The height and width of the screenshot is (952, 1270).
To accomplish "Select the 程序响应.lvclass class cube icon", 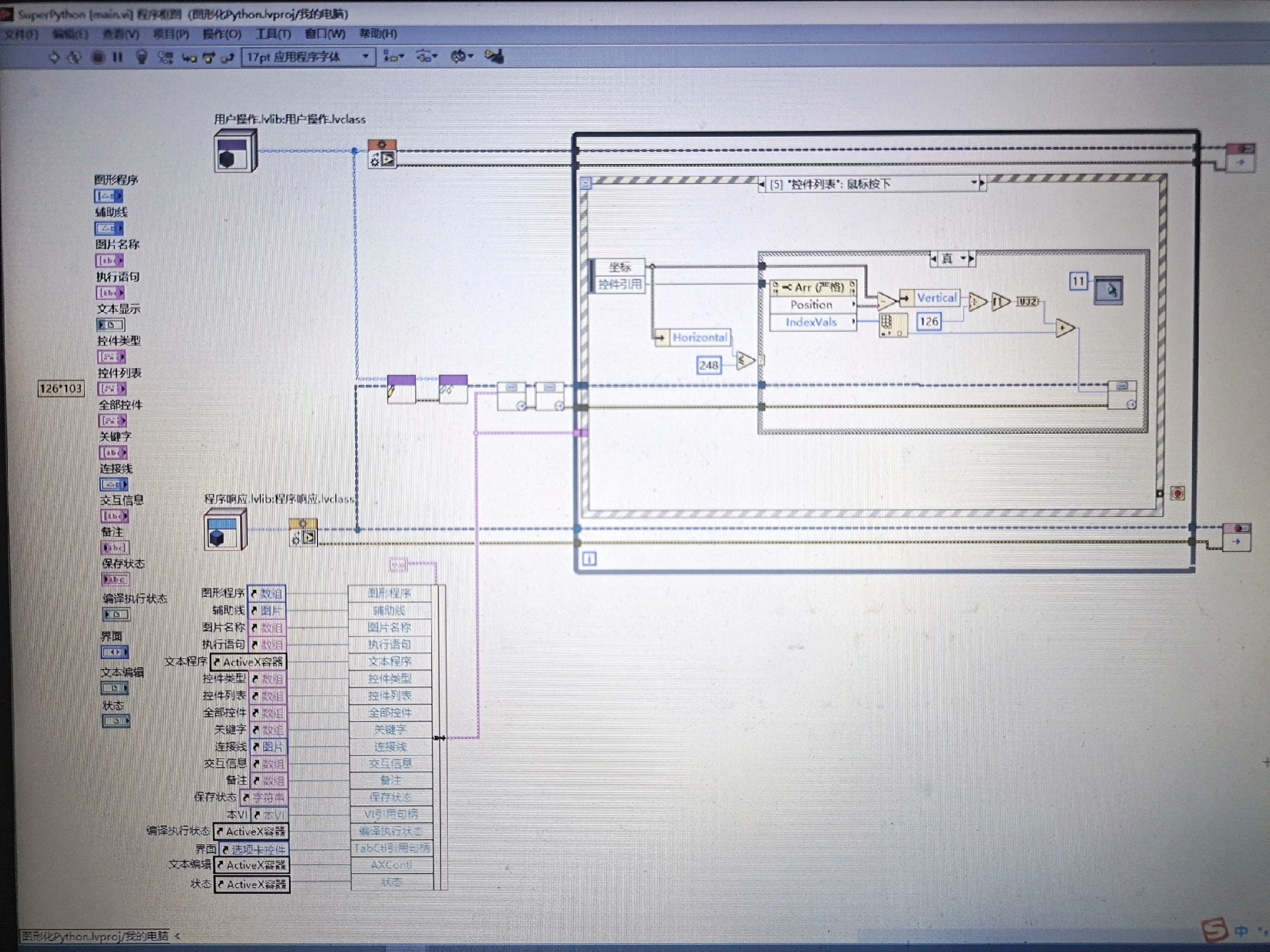I will tap(224, 529).
